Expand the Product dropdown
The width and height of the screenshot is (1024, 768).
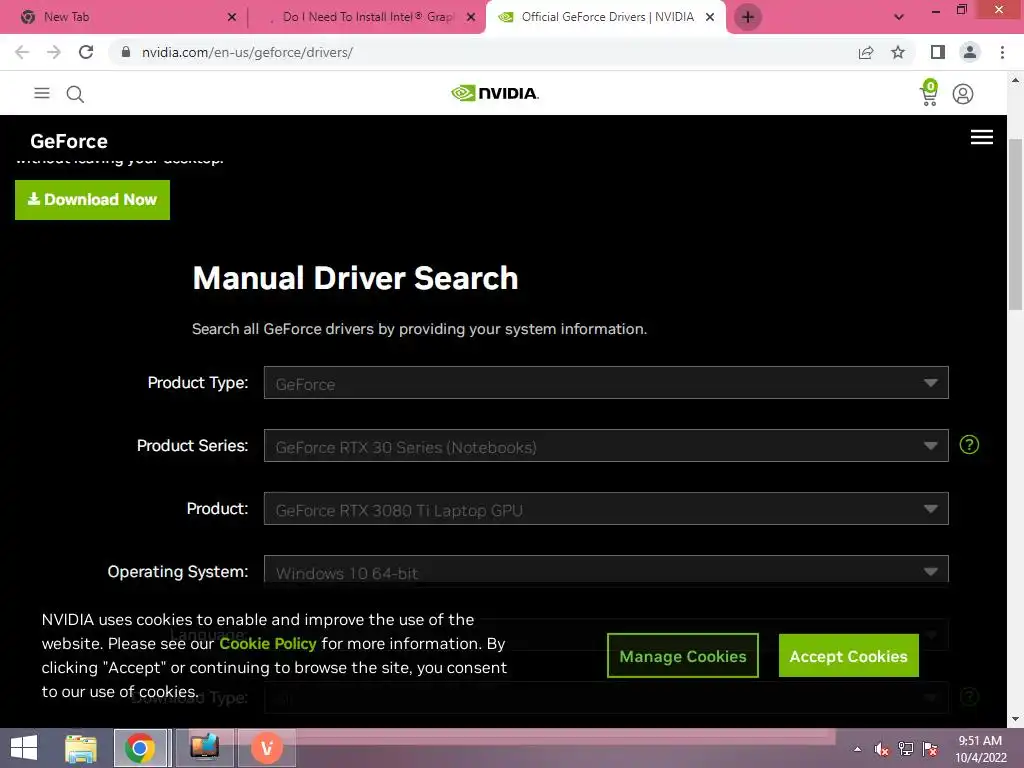[x=606, y=509]
